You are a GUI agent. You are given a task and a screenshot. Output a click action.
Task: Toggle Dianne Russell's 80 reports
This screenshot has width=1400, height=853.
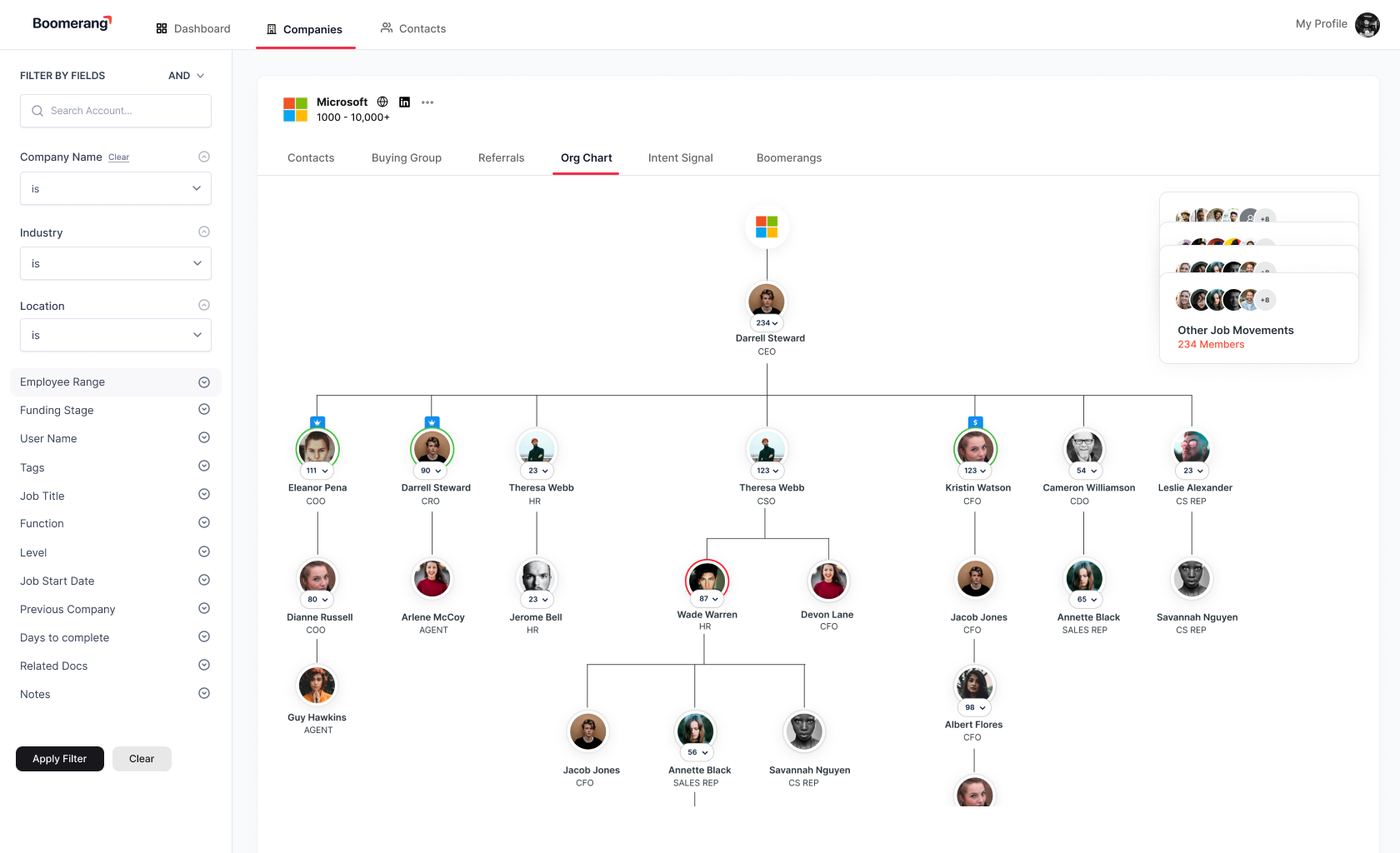pos(317,599)
